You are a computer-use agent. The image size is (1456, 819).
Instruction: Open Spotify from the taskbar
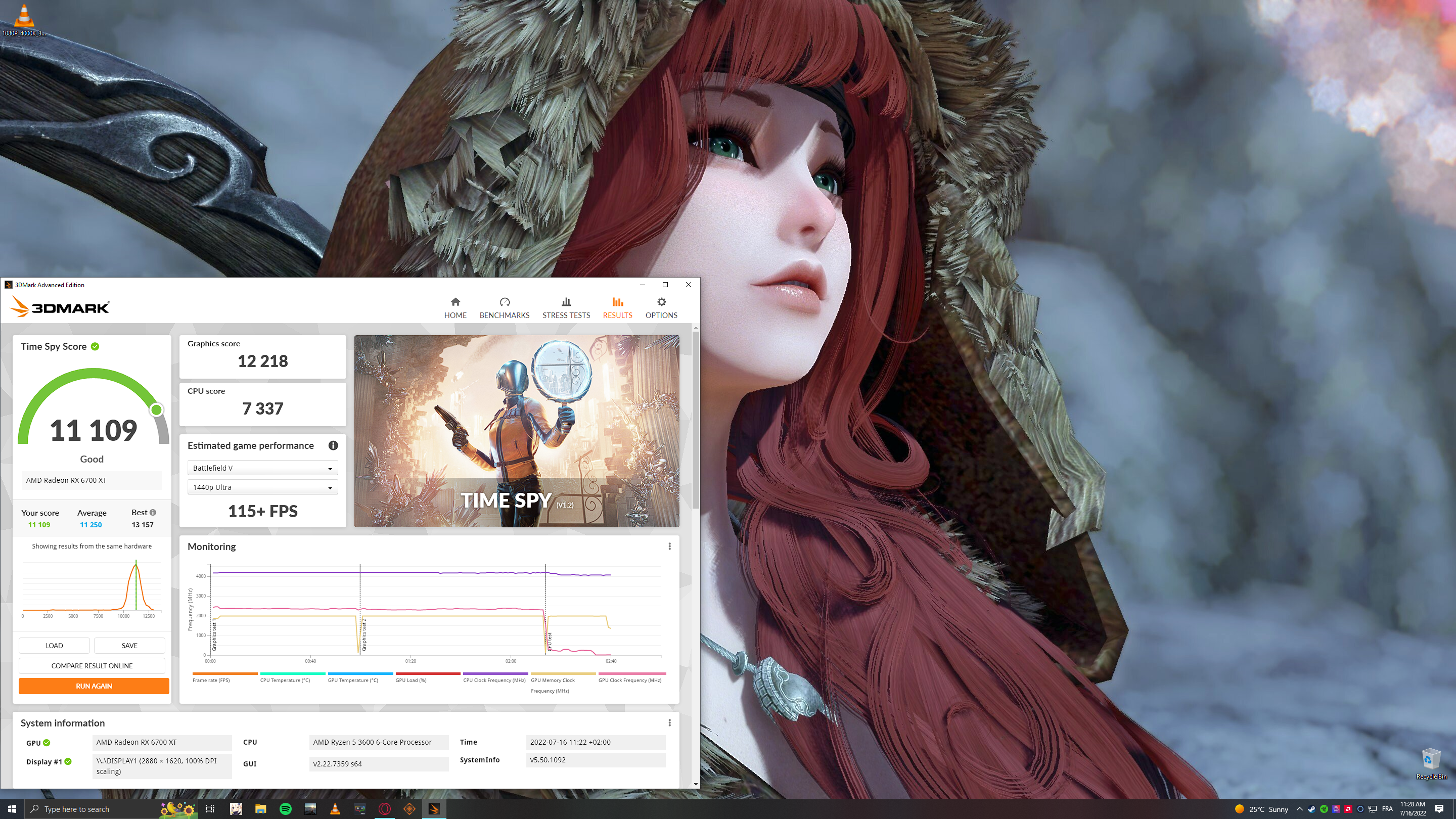[286, 809]
